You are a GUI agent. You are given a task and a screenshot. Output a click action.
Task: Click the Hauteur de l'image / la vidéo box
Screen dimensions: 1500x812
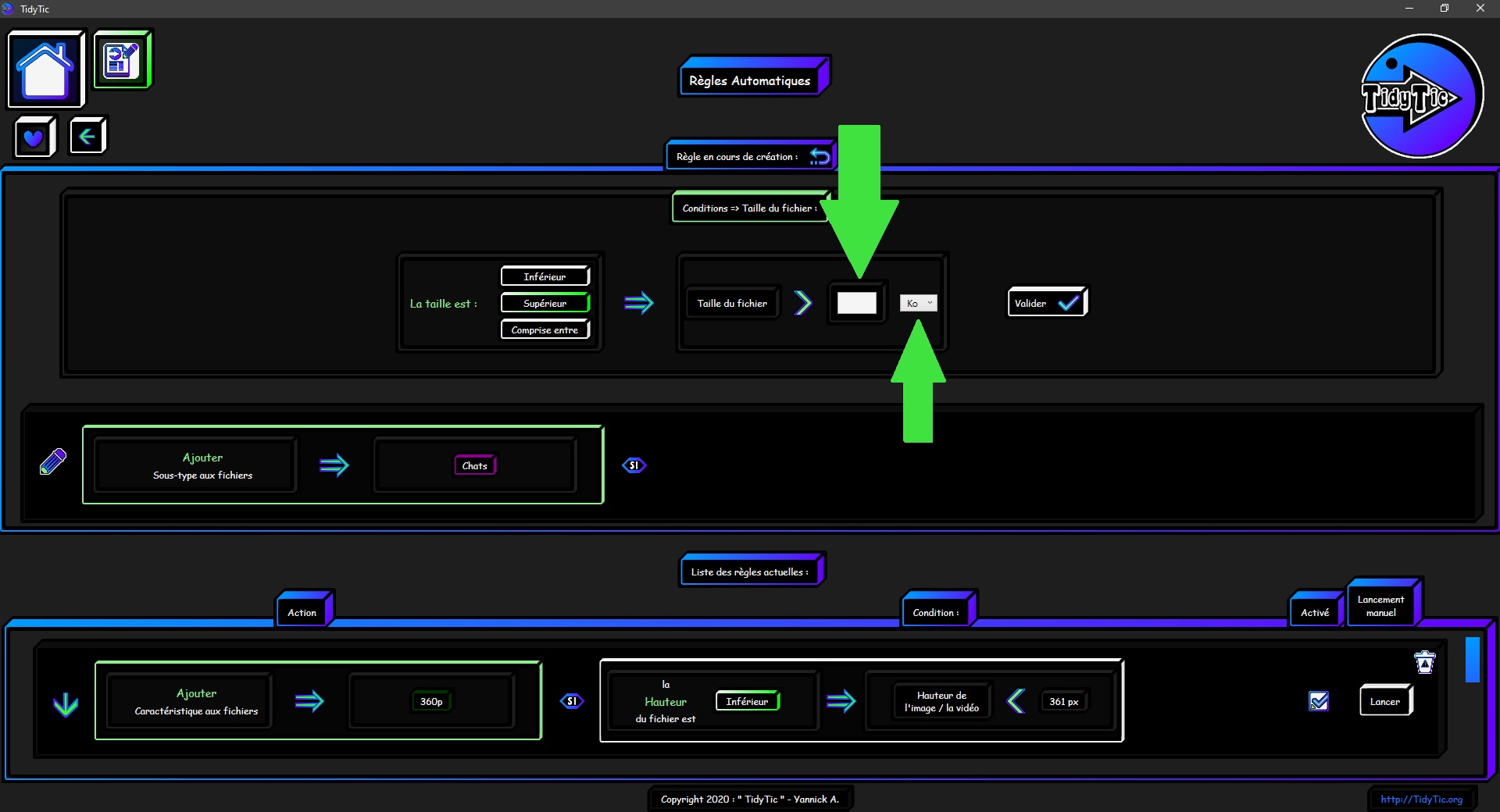point(941,701)
